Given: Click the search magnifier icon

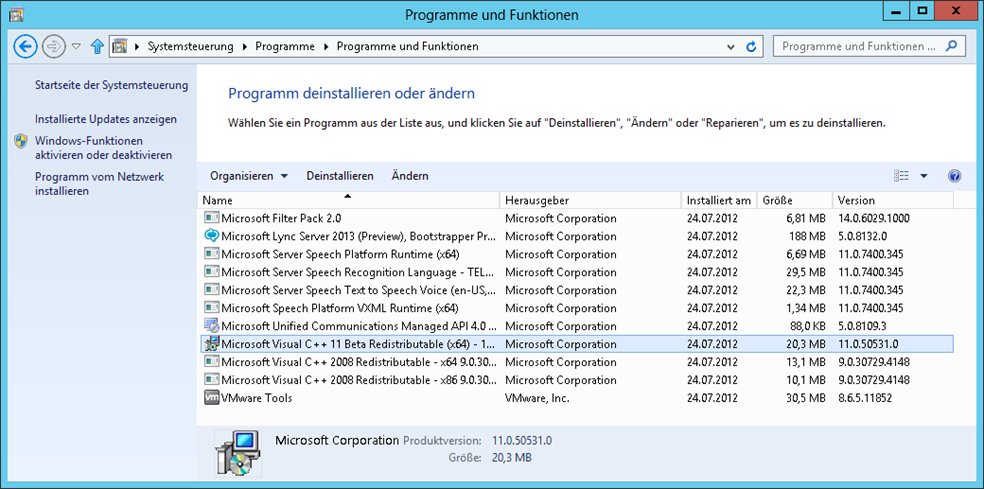Looking at the screenshot, I should pyautogui.click(x=953, y=46).
